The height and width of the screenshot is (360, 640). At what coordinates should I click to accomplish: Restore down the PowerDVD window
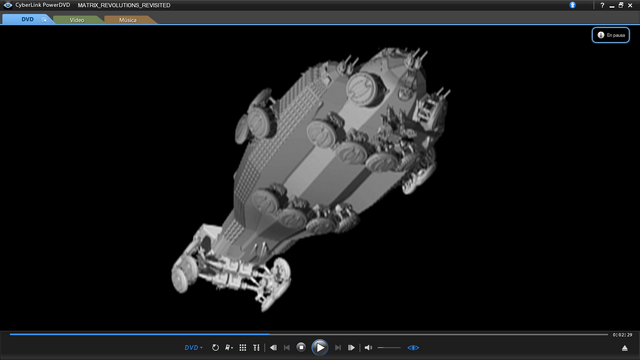point(621,5)
